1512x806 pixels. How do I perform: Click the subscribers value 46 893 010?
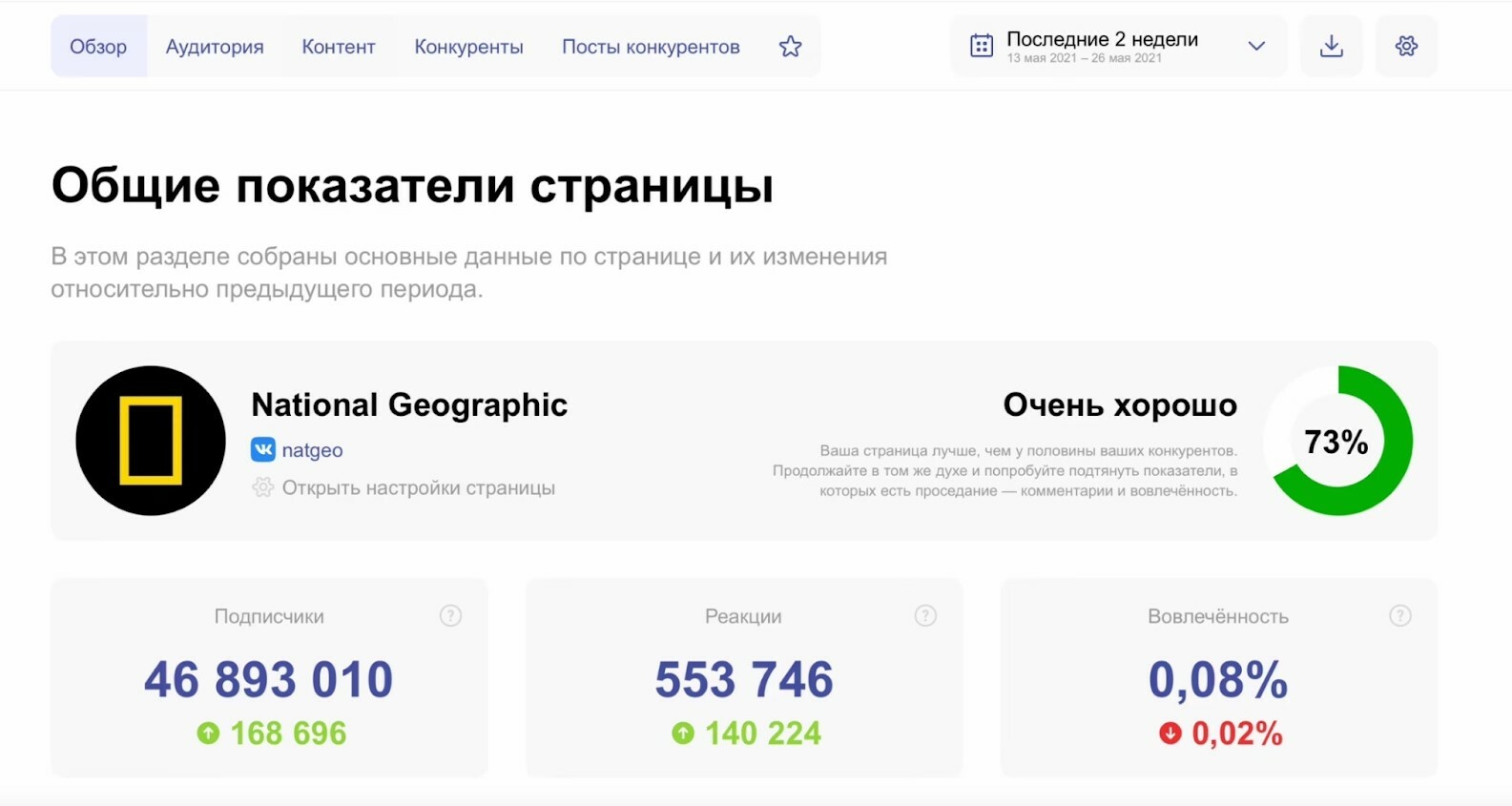click(x=269, y=680)
